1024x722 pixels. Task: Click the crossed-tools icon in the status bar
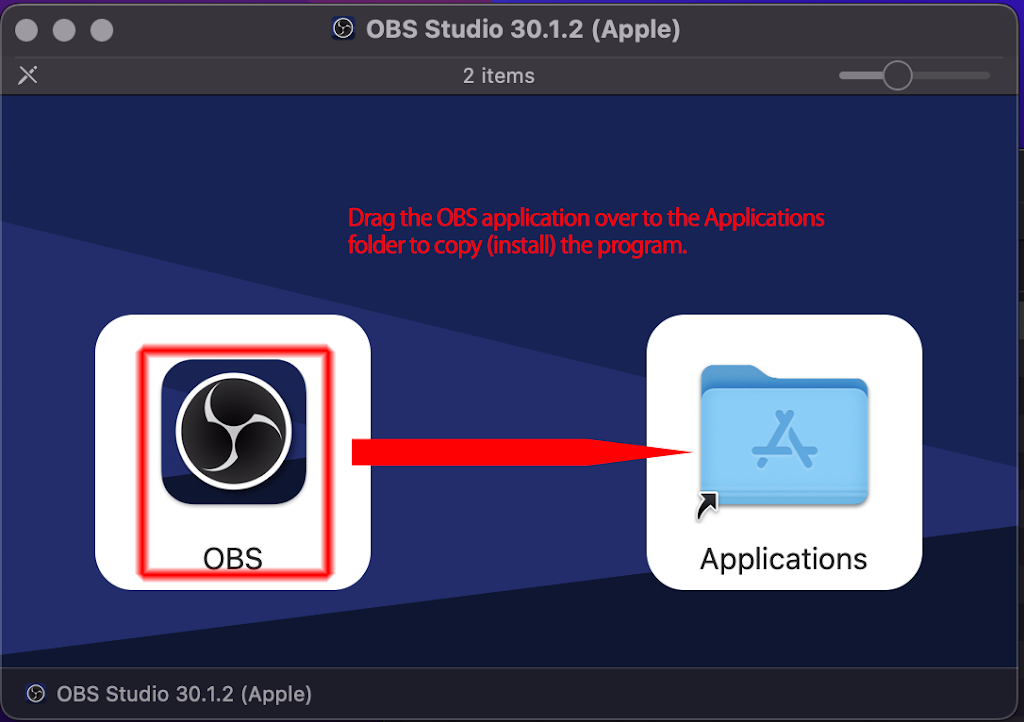click(28, 75)
